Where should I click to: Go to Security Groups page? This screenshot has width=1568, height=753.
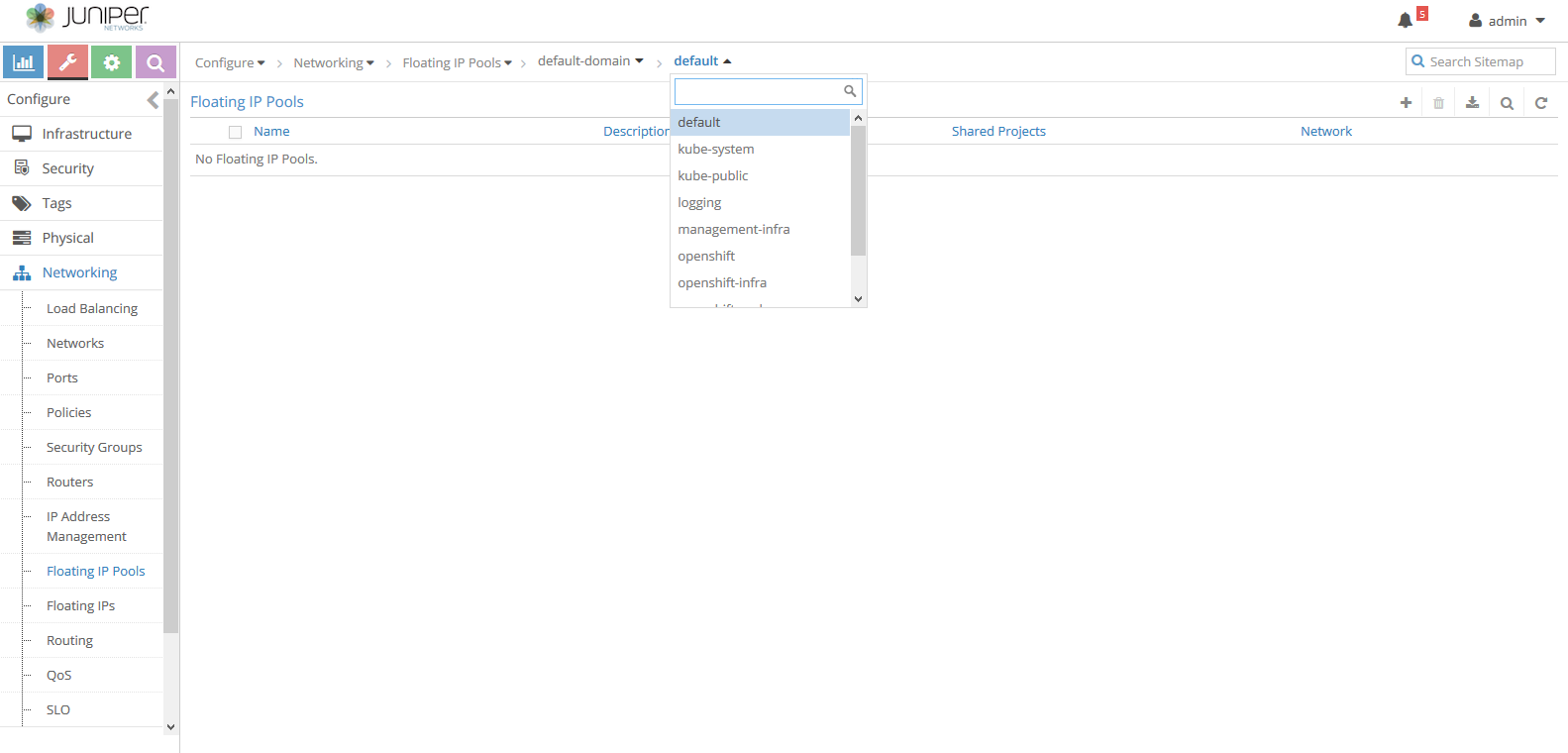pos(94,448)
